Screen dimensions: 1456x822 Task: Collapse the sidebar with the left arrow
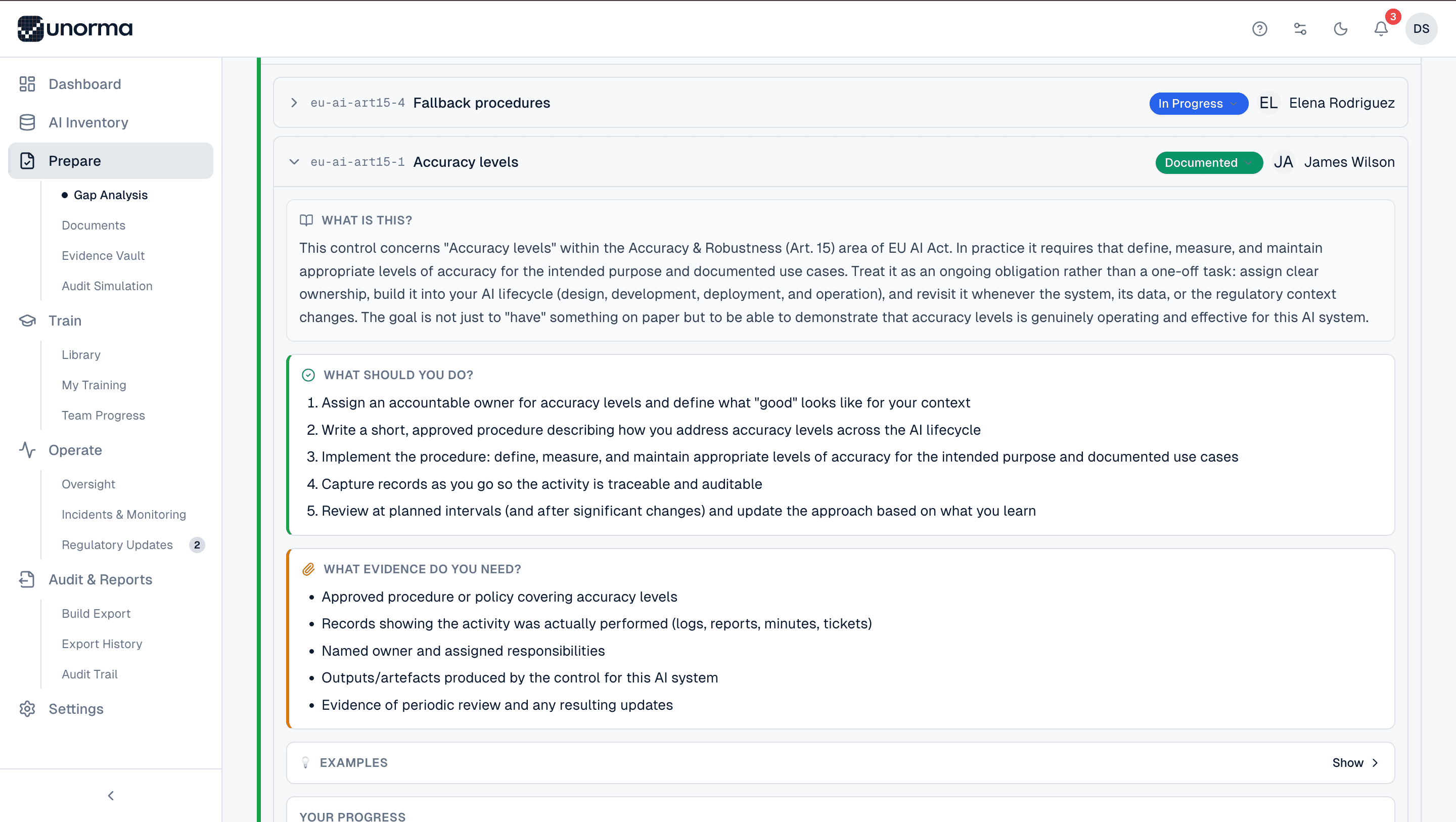111,795
